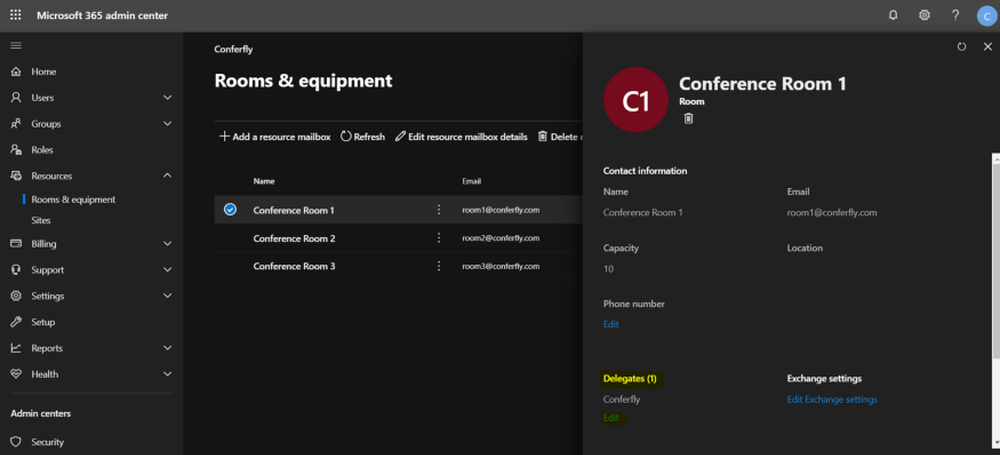Viewport: 1000px width, 455px height.
Task: Click the Settings gear in sidebar
Action: (x=16, y=296)
